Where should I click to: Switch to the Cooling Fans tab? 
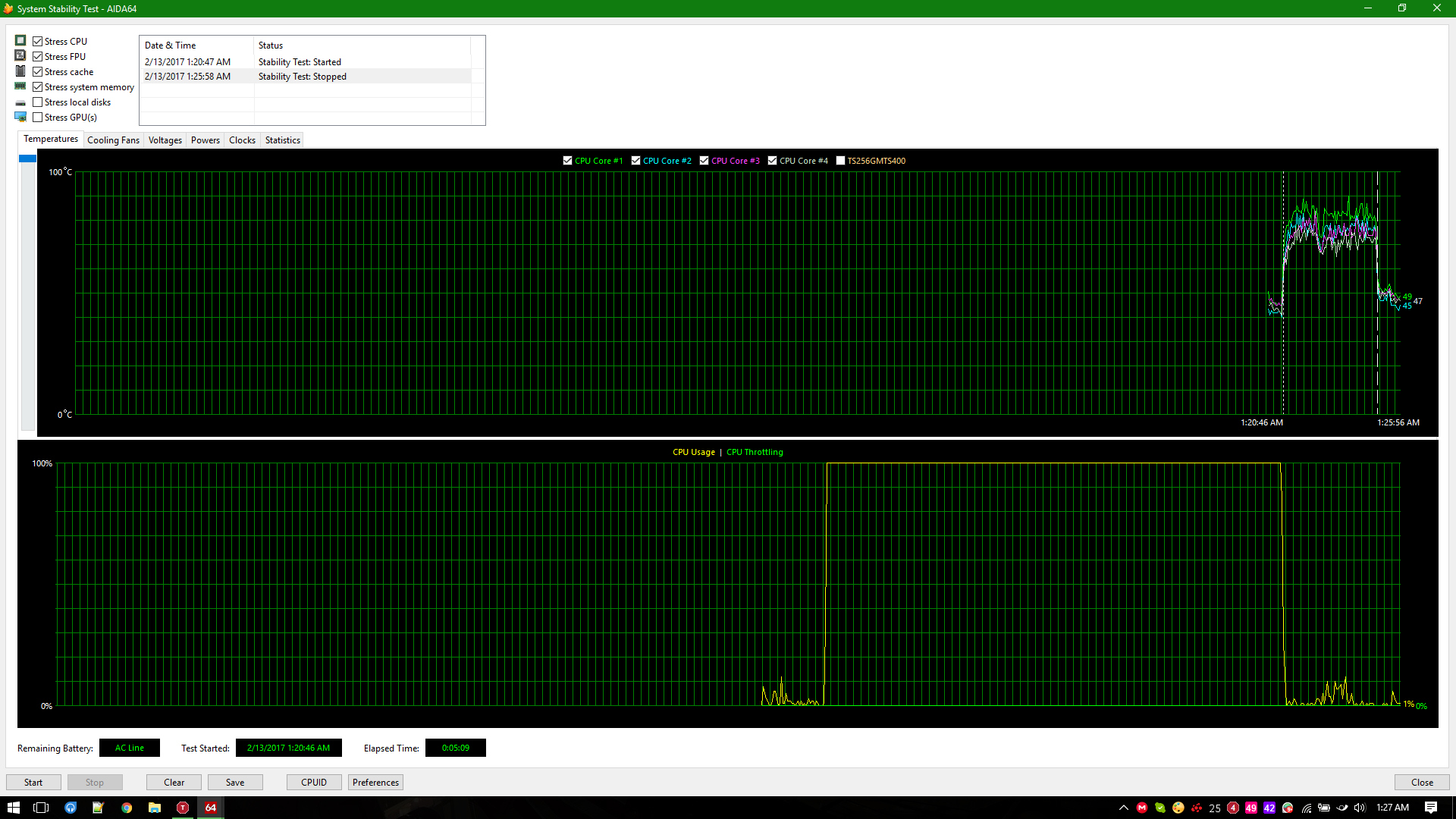point(113,140)
